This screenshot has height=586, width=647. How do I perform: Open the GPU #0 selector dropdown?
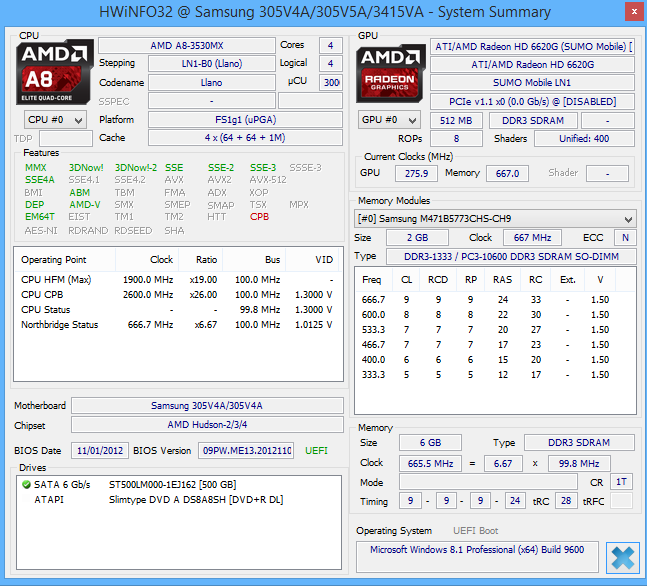tap(389, 120)
